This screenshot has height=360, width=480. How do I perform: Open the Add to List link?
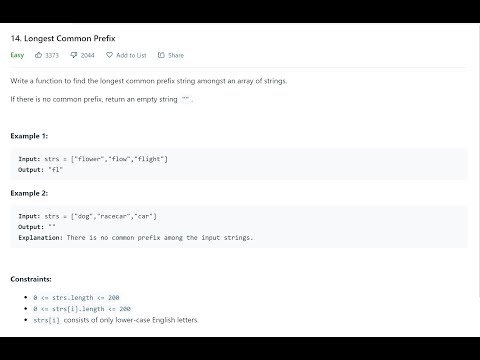point(131,55)
